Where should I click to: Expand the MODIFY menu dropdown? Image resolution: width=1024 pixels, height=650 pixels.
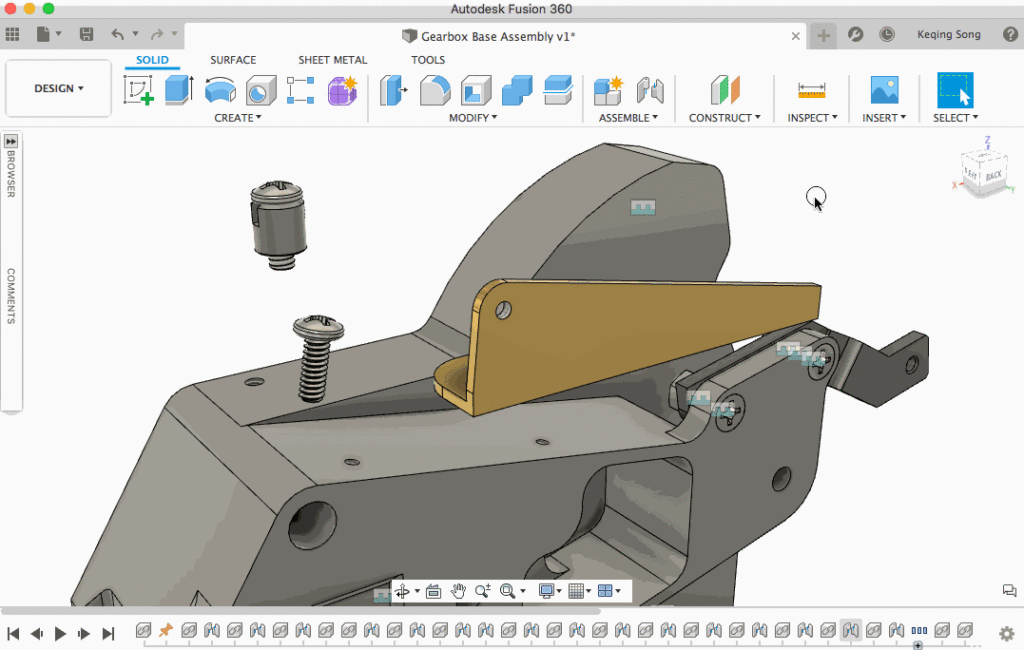(474, 117)
